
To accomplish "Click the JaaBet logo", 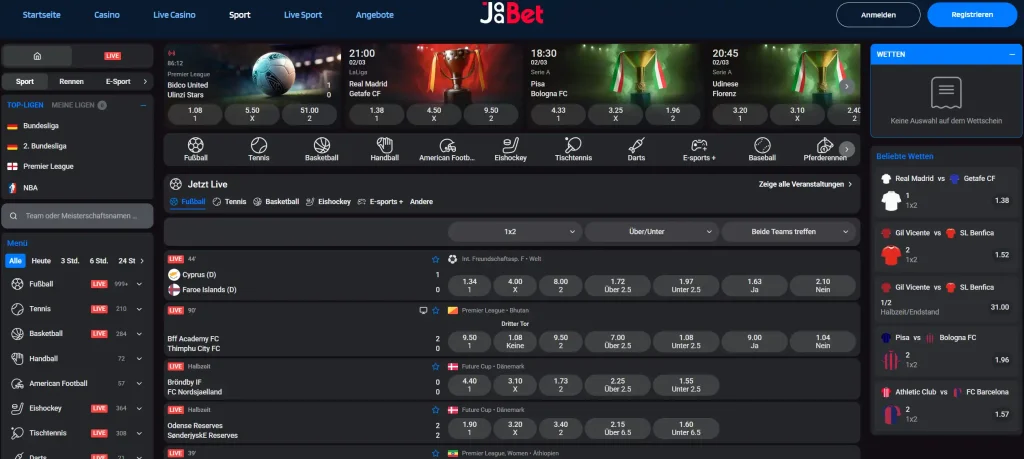I will click(511, 13).
